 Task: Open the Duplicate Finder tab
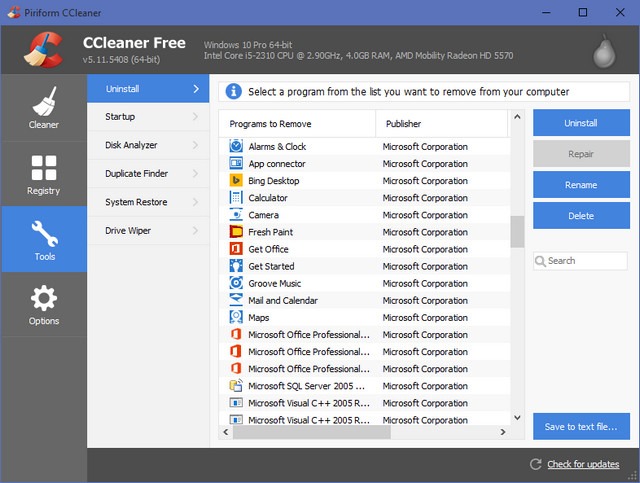[x=148, y=174]
